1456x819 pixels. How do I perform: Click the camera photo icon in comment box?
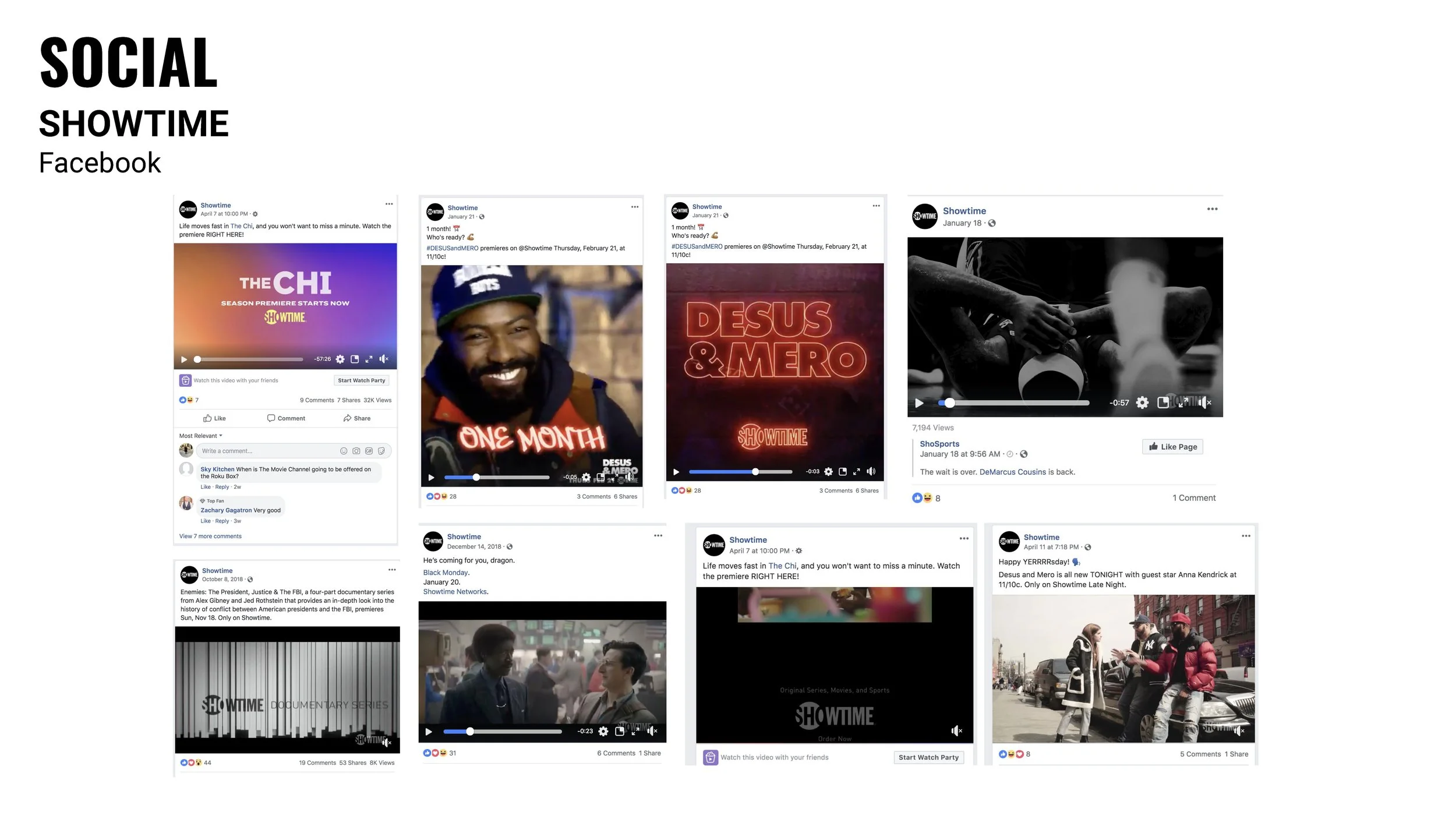pos(356,451)
